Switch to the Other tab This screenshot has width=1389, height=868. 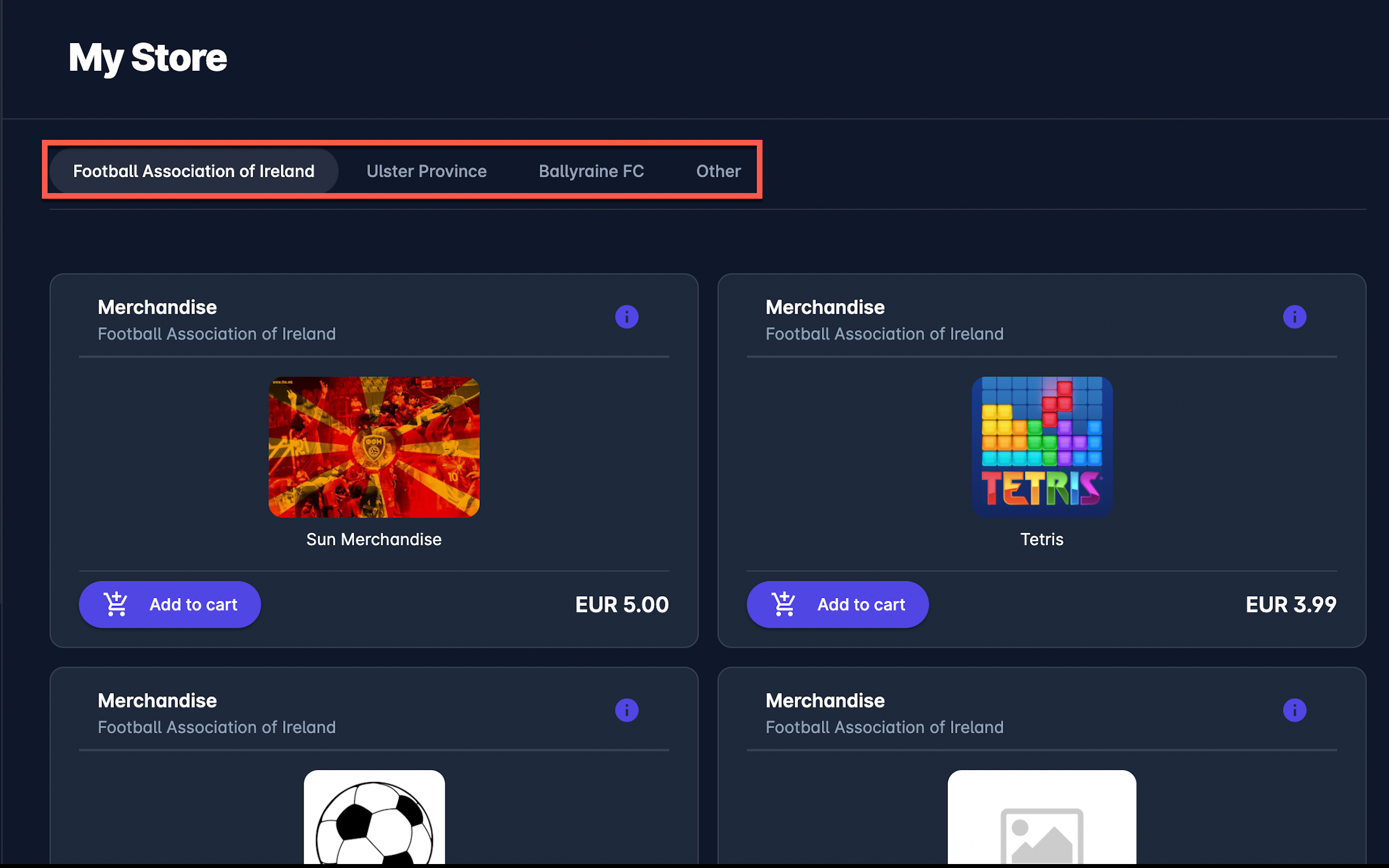click(718, 171)
